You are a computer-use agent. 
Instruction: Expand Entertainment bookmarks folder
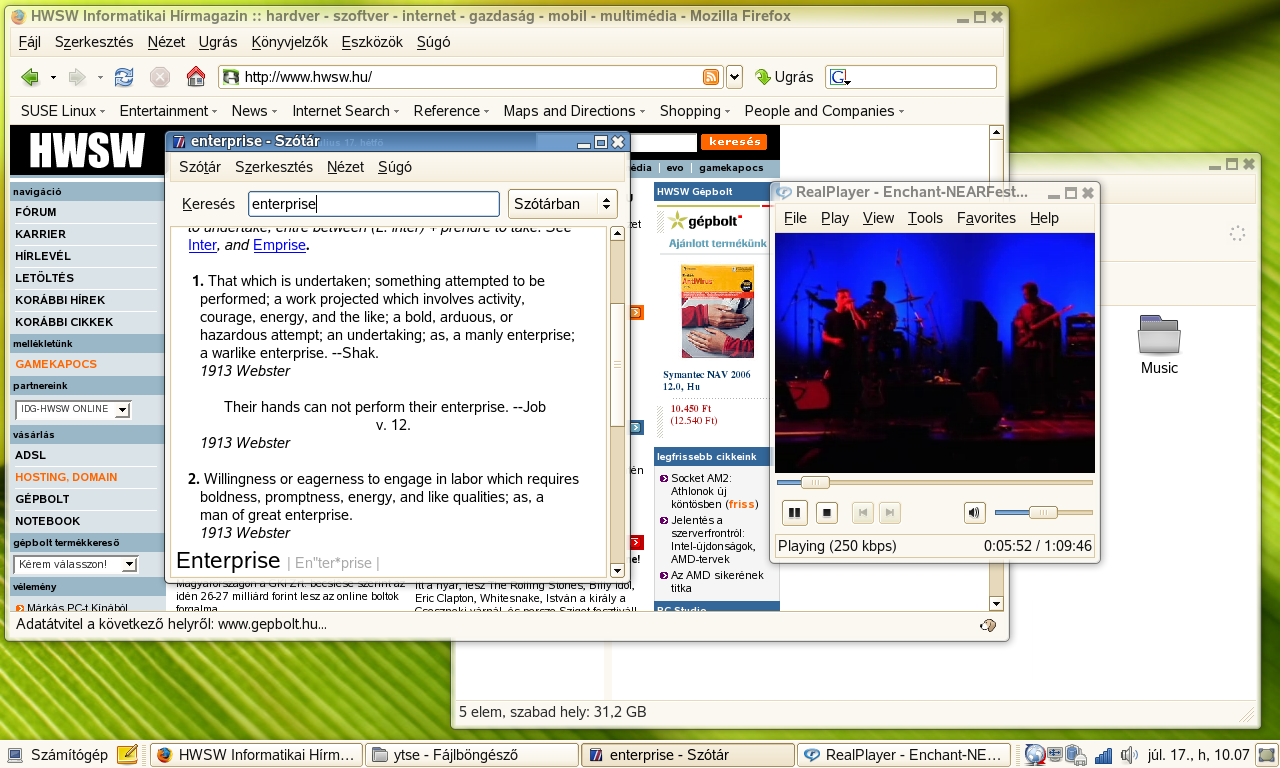click(x=168, y=111)
